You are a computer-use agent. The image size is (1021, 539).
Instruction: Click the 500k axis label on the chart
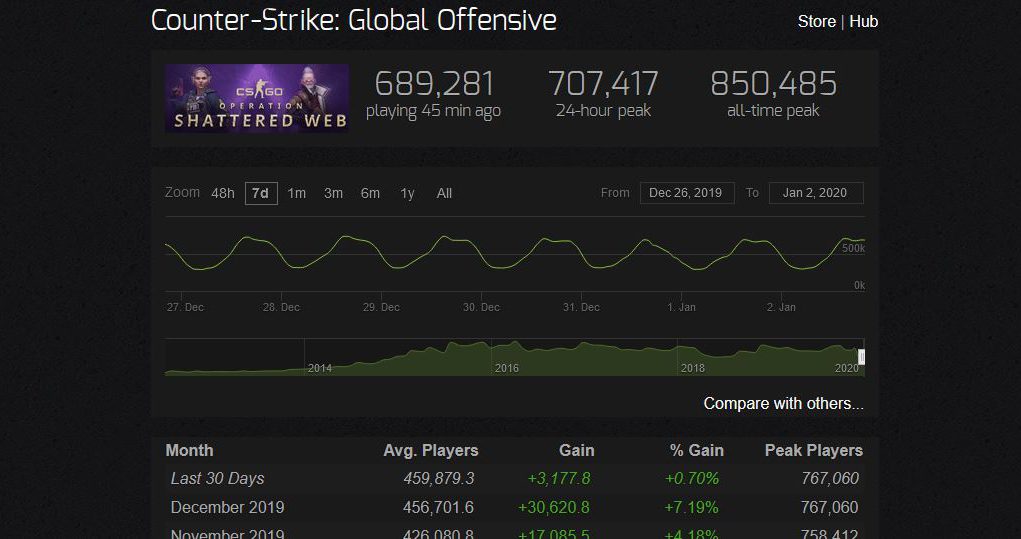coord(853,249)
